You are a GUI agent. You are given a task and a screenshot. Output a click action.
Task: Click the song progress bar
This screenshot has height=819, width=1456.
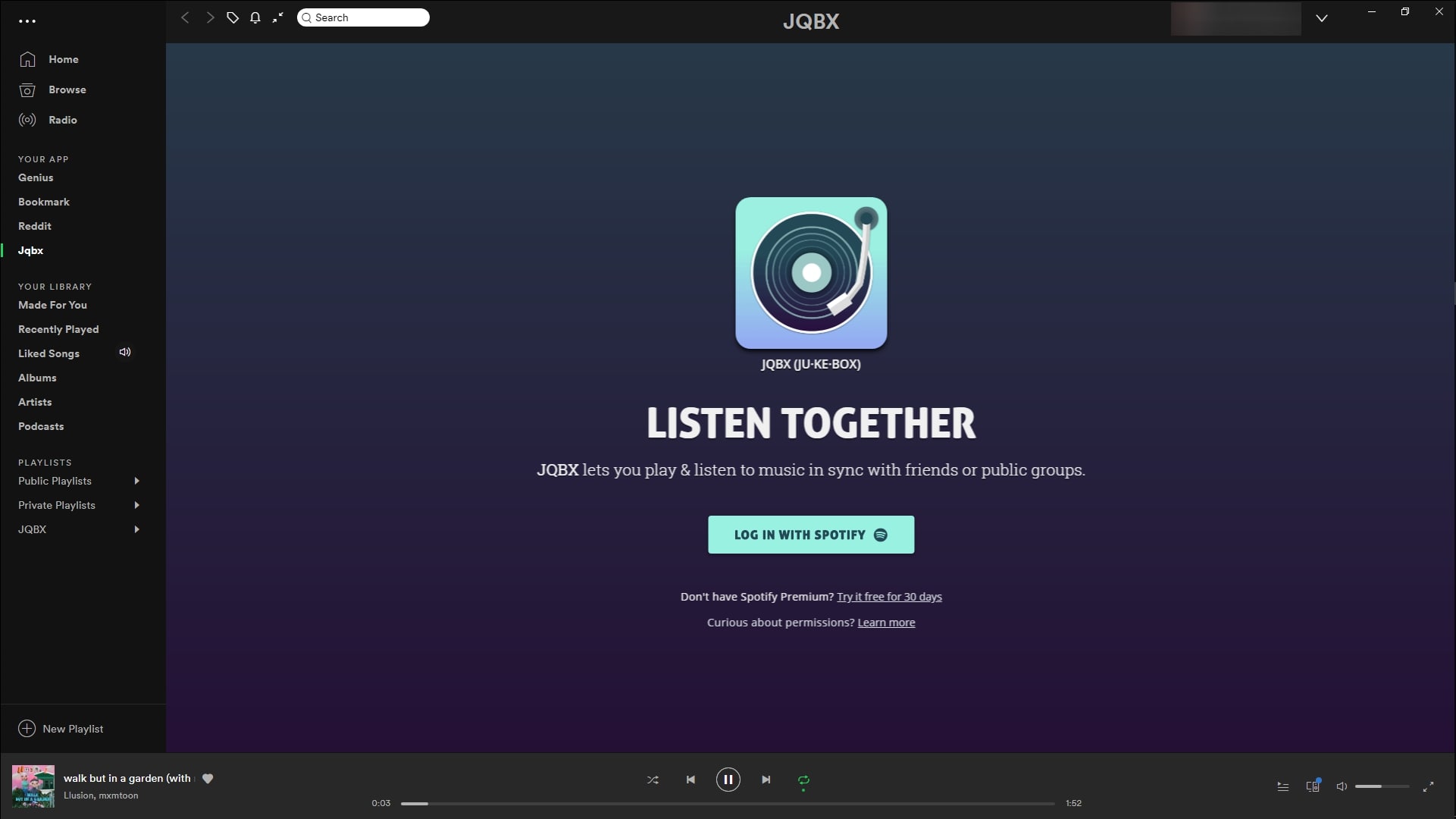pos(728,803)
